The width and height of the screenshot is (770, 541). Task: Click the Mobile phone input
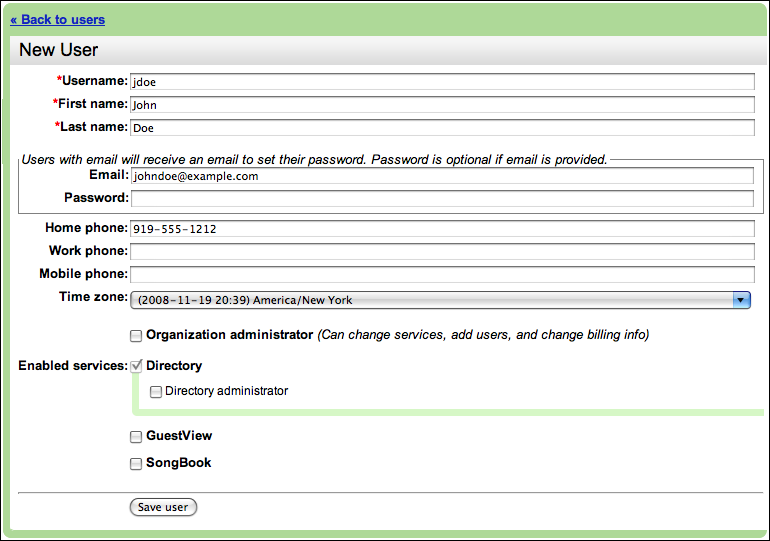[x=442, y=274]
